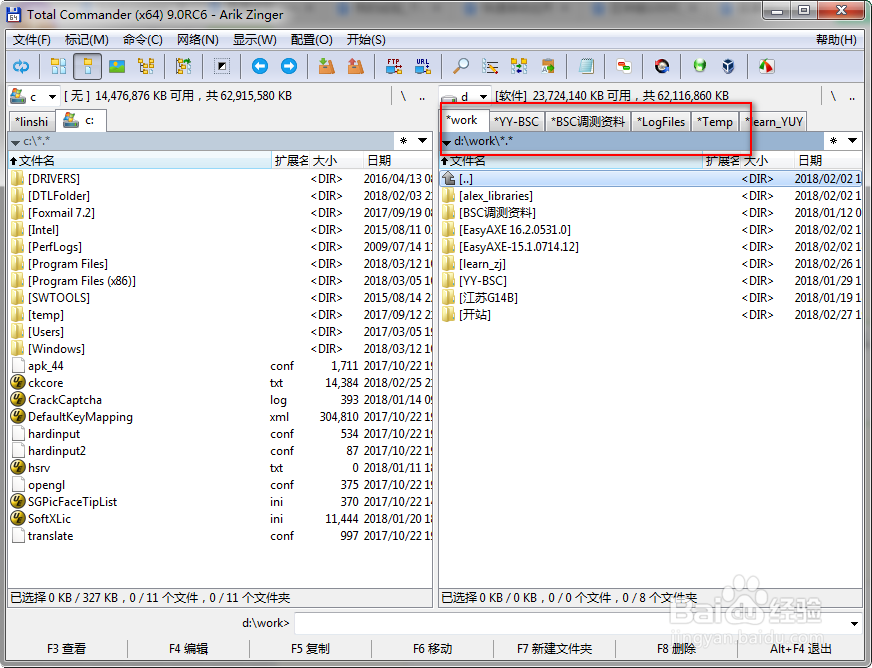Click the c: drive icon in left drive bar
Viewport: 872px width, 668px height.
coord(18,96)
